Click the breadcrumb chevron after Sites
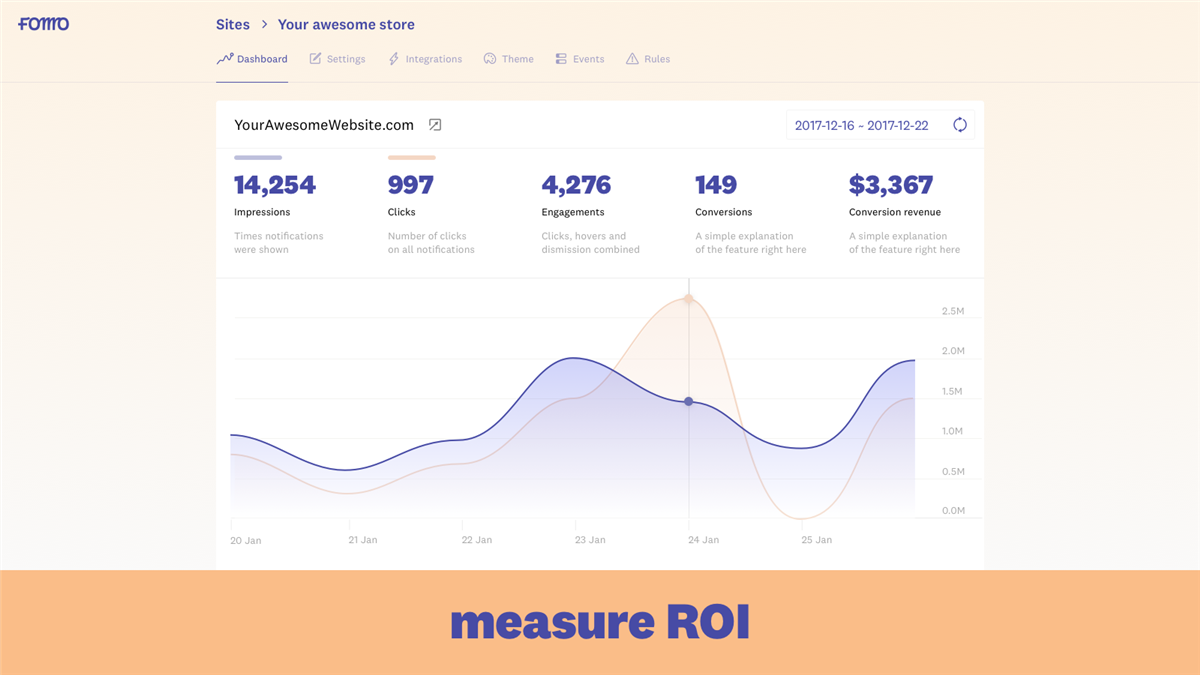The image size is (1200, 675). pyautogui.click(x=265, y=24)
